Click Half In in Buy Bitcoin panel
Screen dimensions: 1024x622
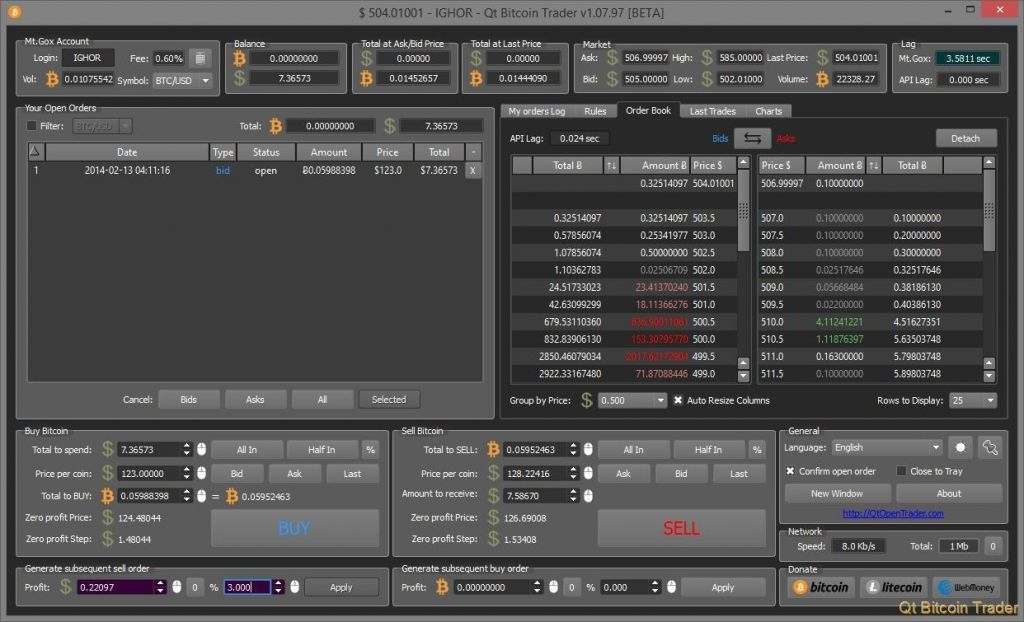(322, 450)
